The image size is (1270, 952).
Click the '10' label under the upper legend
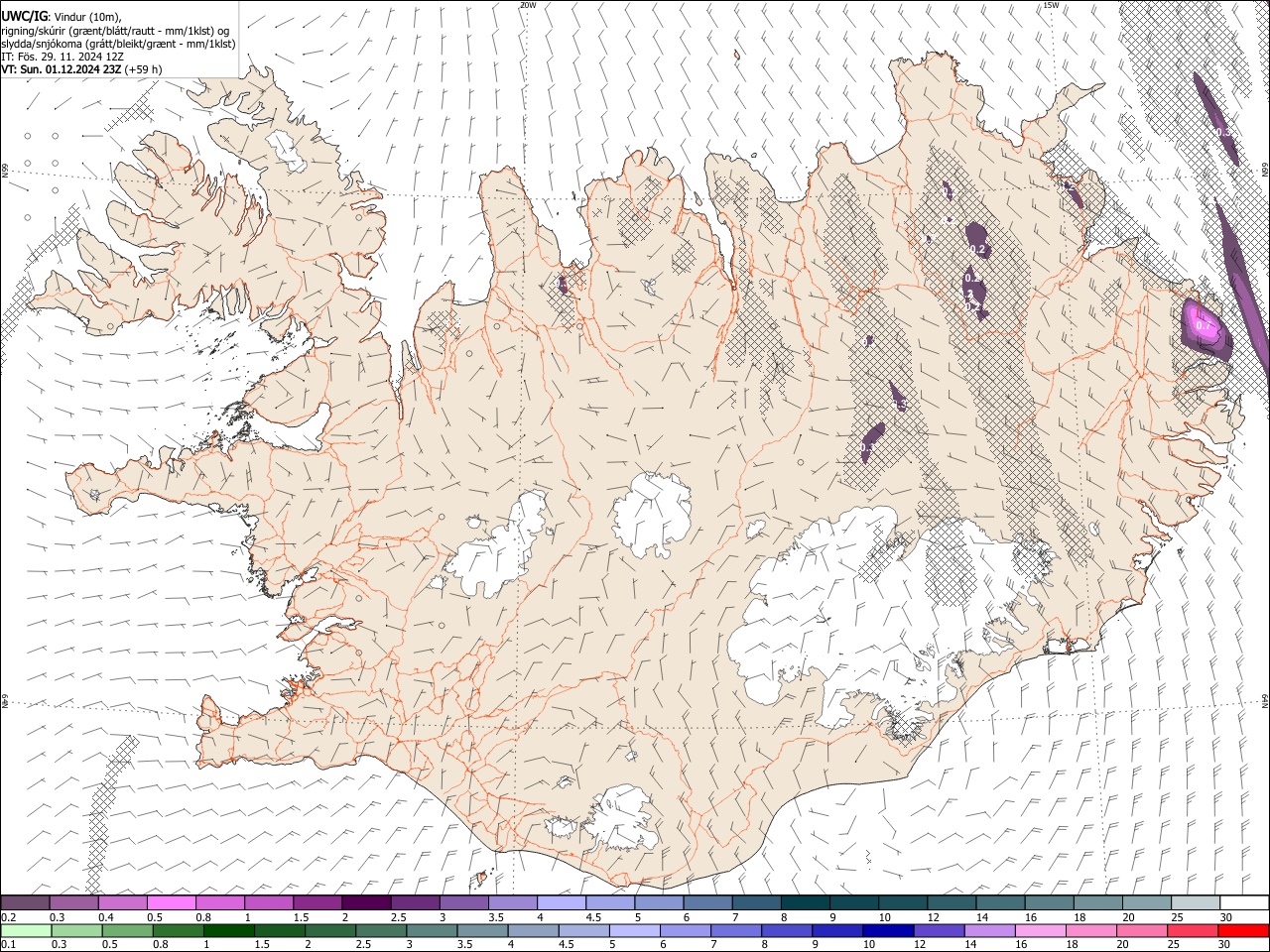click(884, 916)
